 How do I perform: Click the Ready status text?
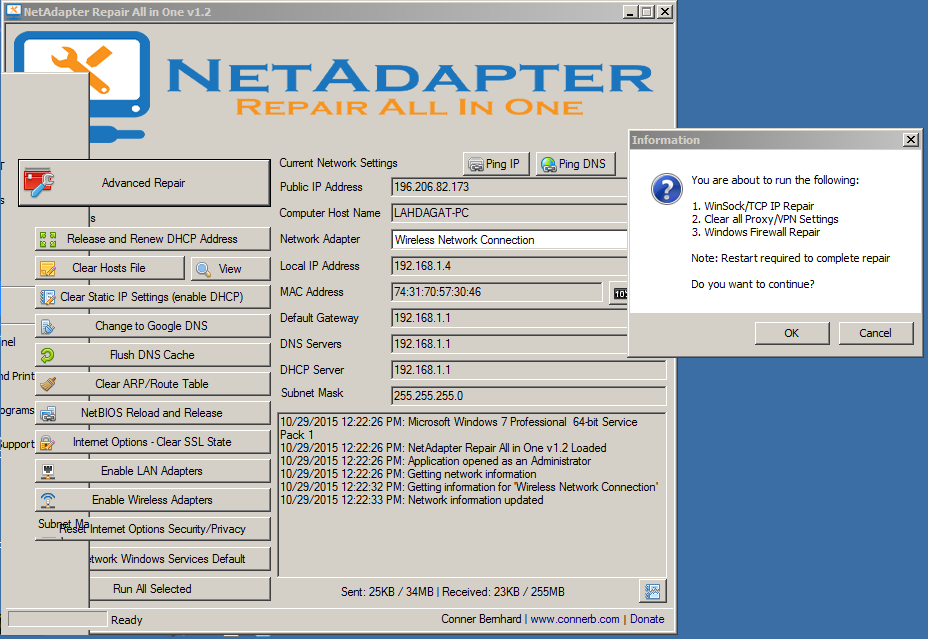[x=127, y=620]
